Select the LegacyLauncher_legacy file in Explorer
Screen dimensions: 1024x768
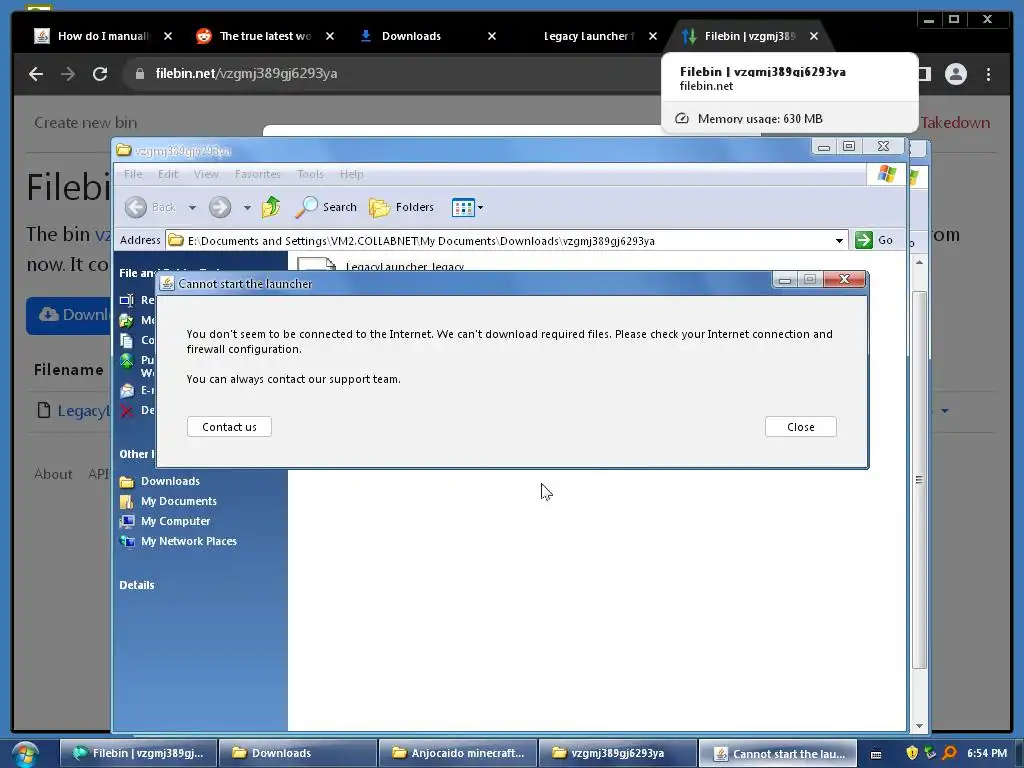click(x=404, y=266)
